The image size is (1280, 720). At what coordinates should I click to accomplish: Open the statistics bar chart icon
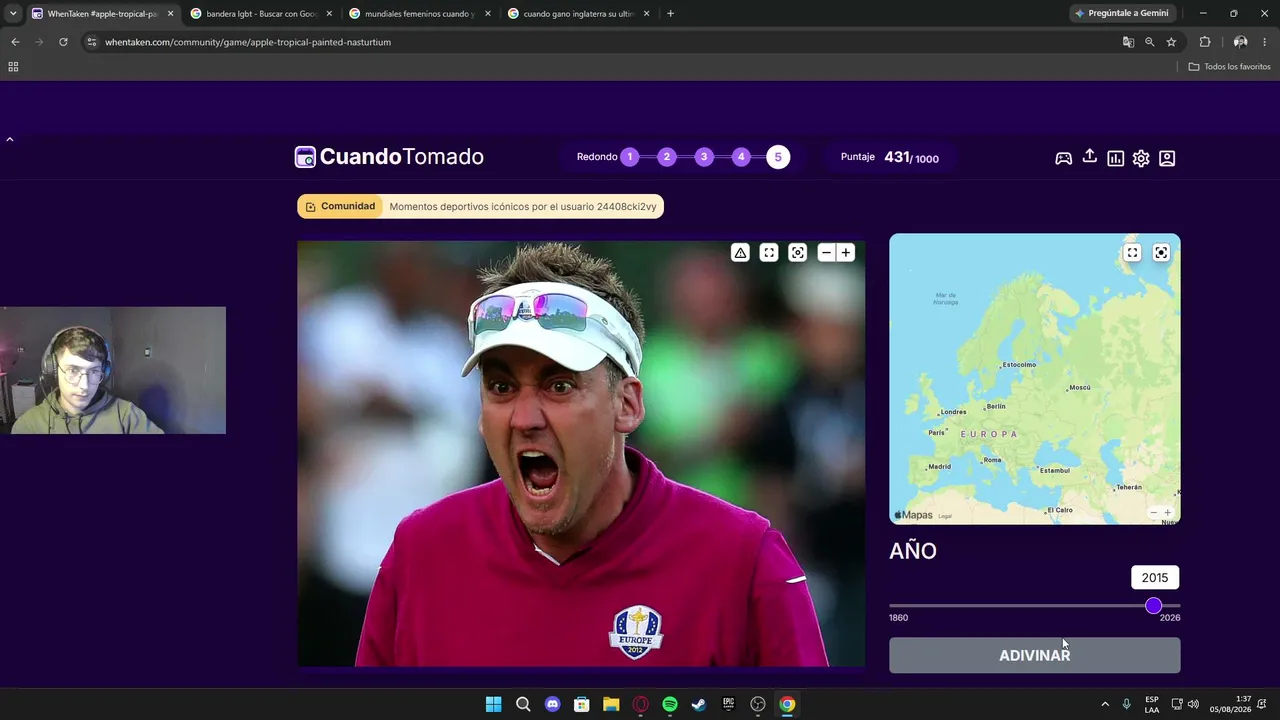point(1116,158)
